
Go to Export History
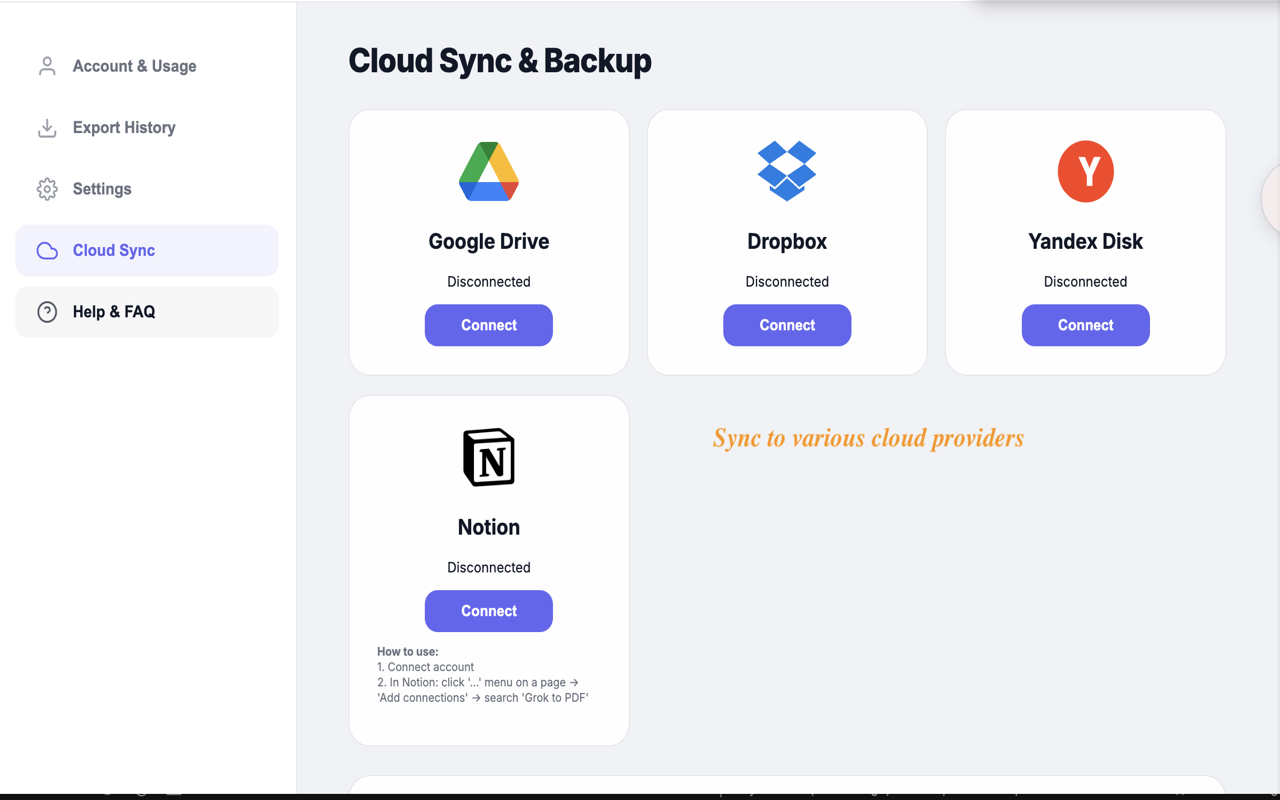click(x=147, y=128)
